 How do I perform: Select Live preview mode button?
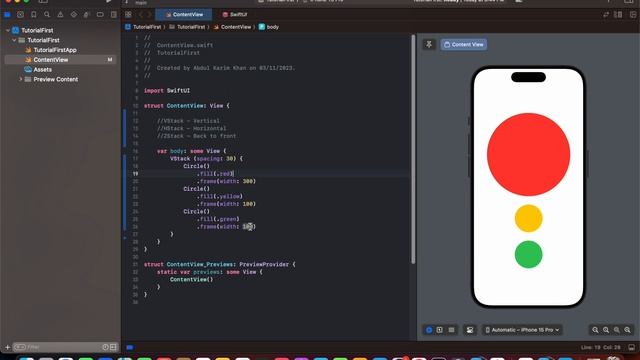pyautogui.click(x=429, y=330)
